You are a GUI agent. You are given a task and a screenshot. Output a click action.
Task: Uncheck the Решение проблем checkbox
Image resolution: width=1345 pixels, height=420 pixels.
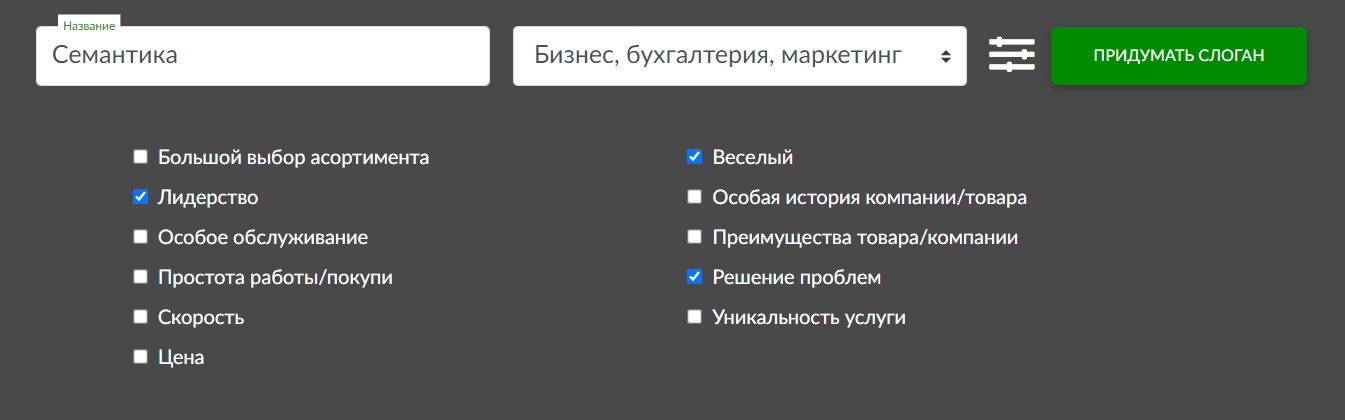pos(695,277)
